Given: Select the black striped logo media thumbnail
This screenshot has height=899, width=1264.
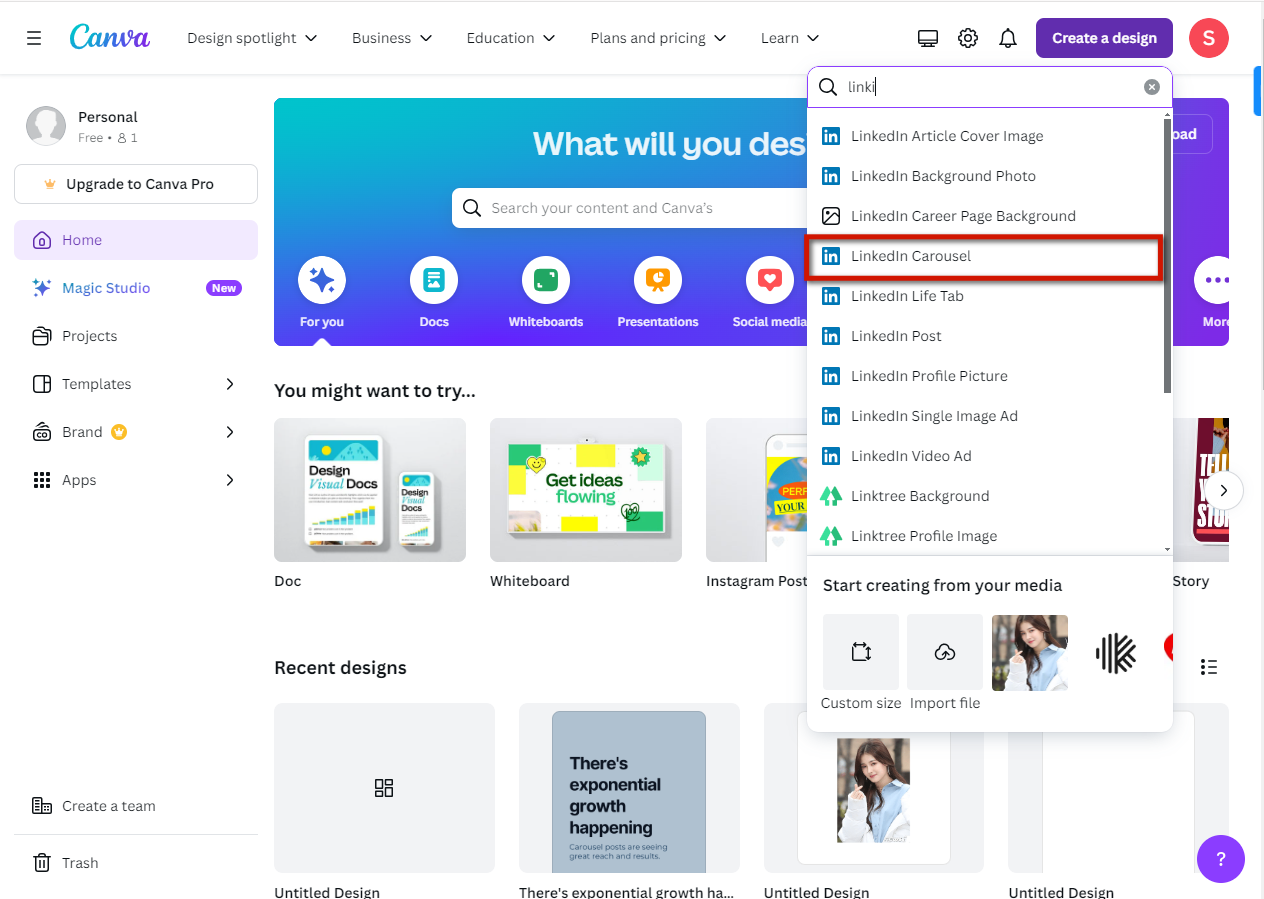Looking at the screenshot, I should (x=1116, y=653).
